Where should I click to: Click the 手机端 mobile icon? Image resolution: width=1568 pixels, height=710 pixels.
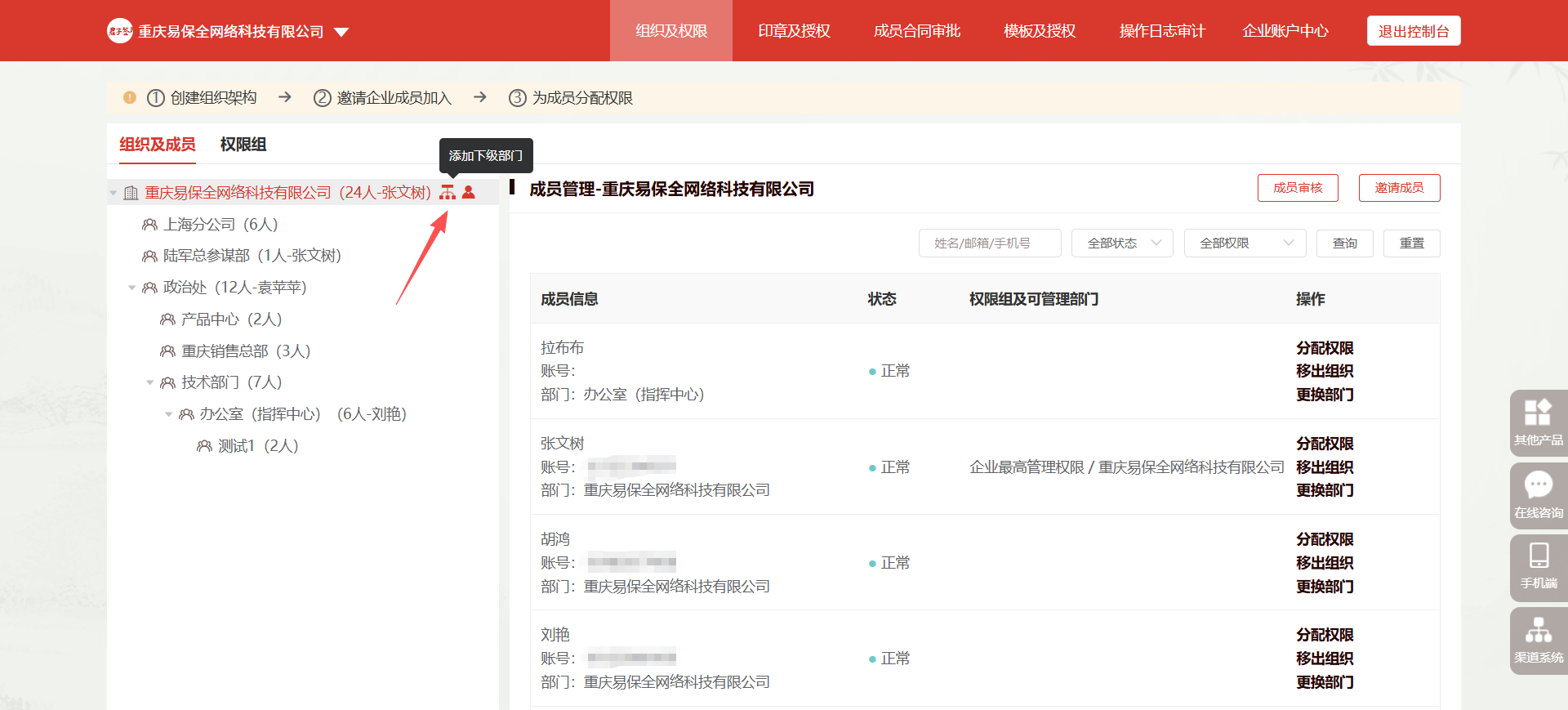pos(1538,566)
